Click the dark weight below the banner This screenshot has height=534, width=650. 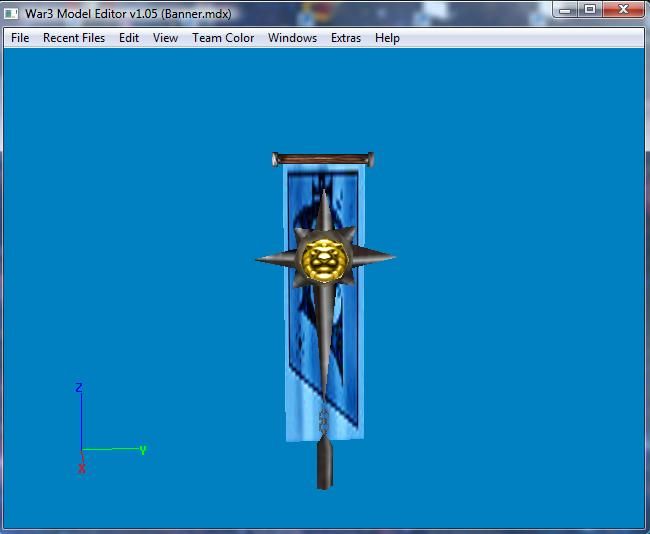325,462
